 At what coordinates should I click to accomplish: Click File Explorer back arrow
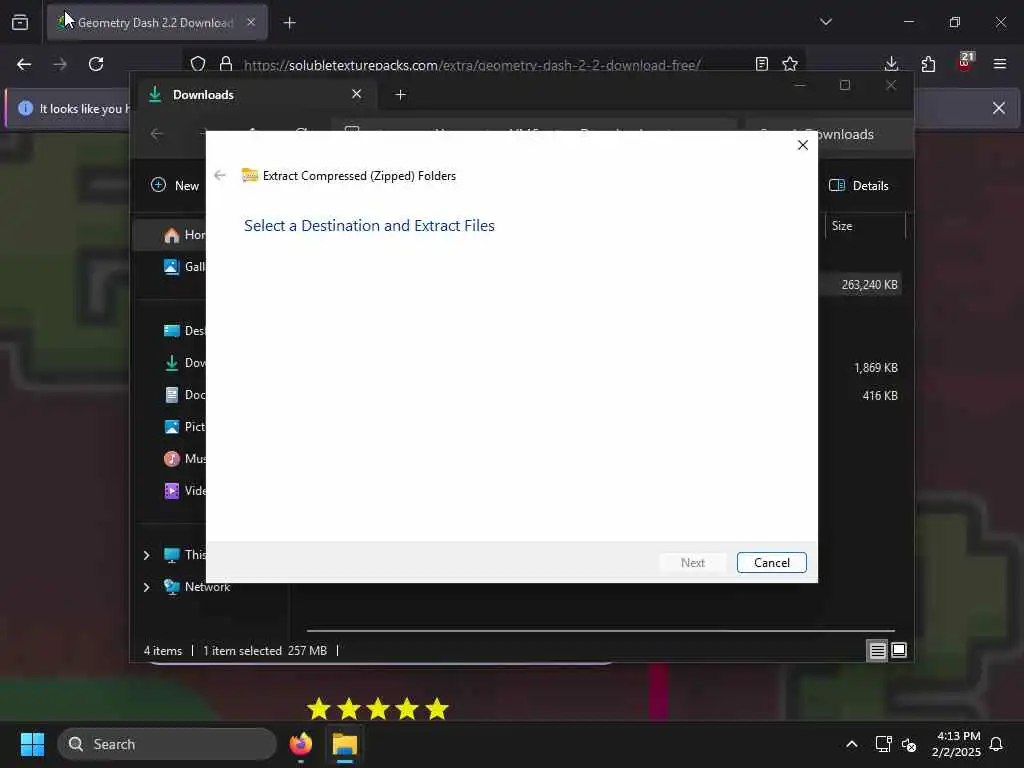157,134
